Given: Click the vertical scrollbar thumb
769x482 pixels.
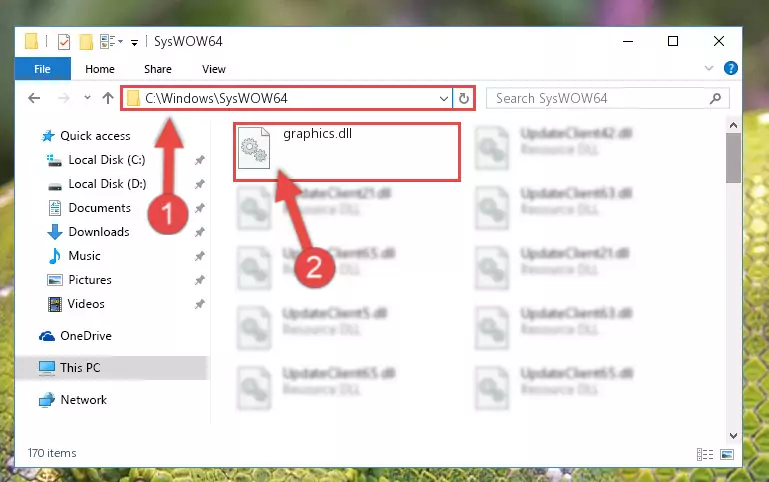Looking at the screenshot, I should coord(733,158).
